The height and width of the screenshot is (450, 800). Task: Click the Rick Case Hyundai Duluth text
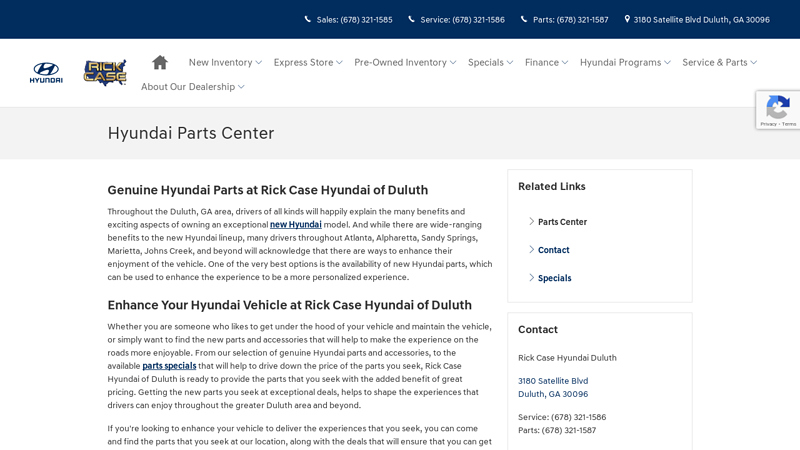pos(567,358)
